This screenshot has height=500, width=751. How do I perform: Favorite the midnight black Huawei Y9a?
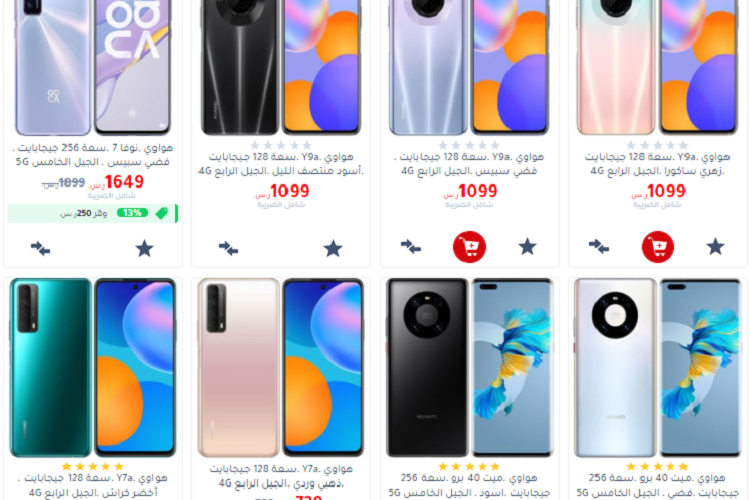point(333,249)
